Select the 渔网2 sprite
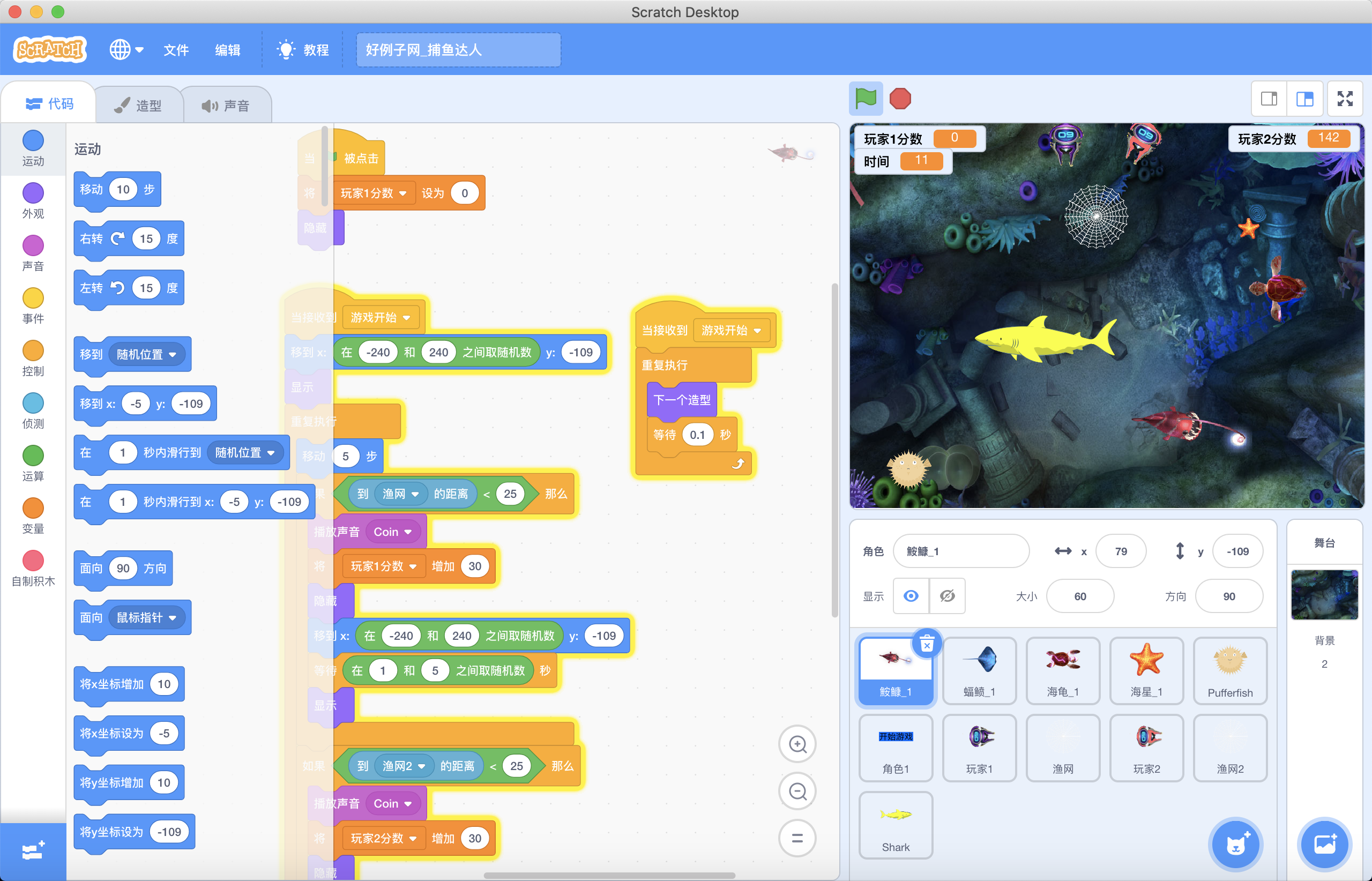The width and height of the screenshot is (1372, 881). pyautogui.click(x=1229, y=748)
